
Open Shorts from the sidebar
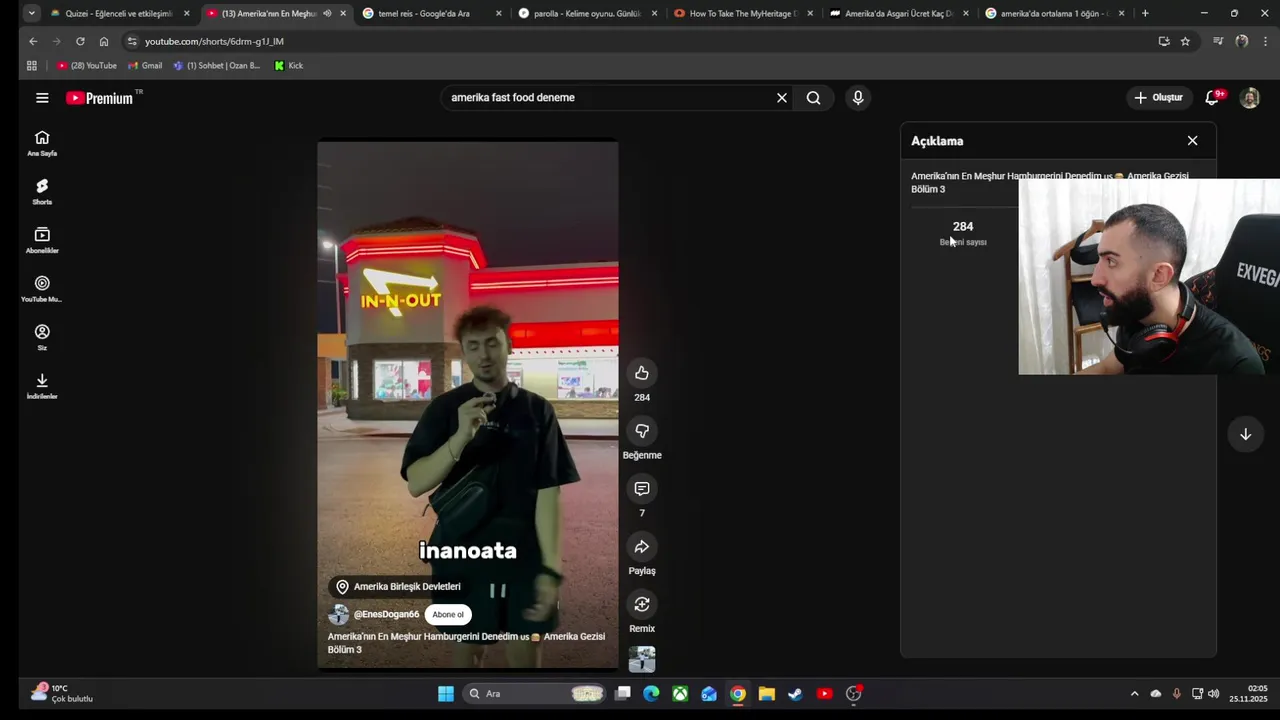[42, 191]
